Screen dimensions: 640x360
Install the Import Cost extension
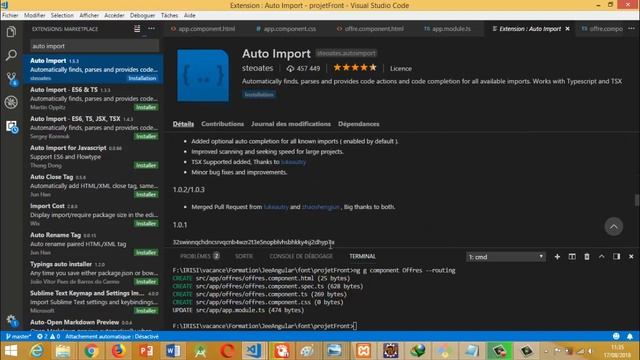(x=146, y=223)
